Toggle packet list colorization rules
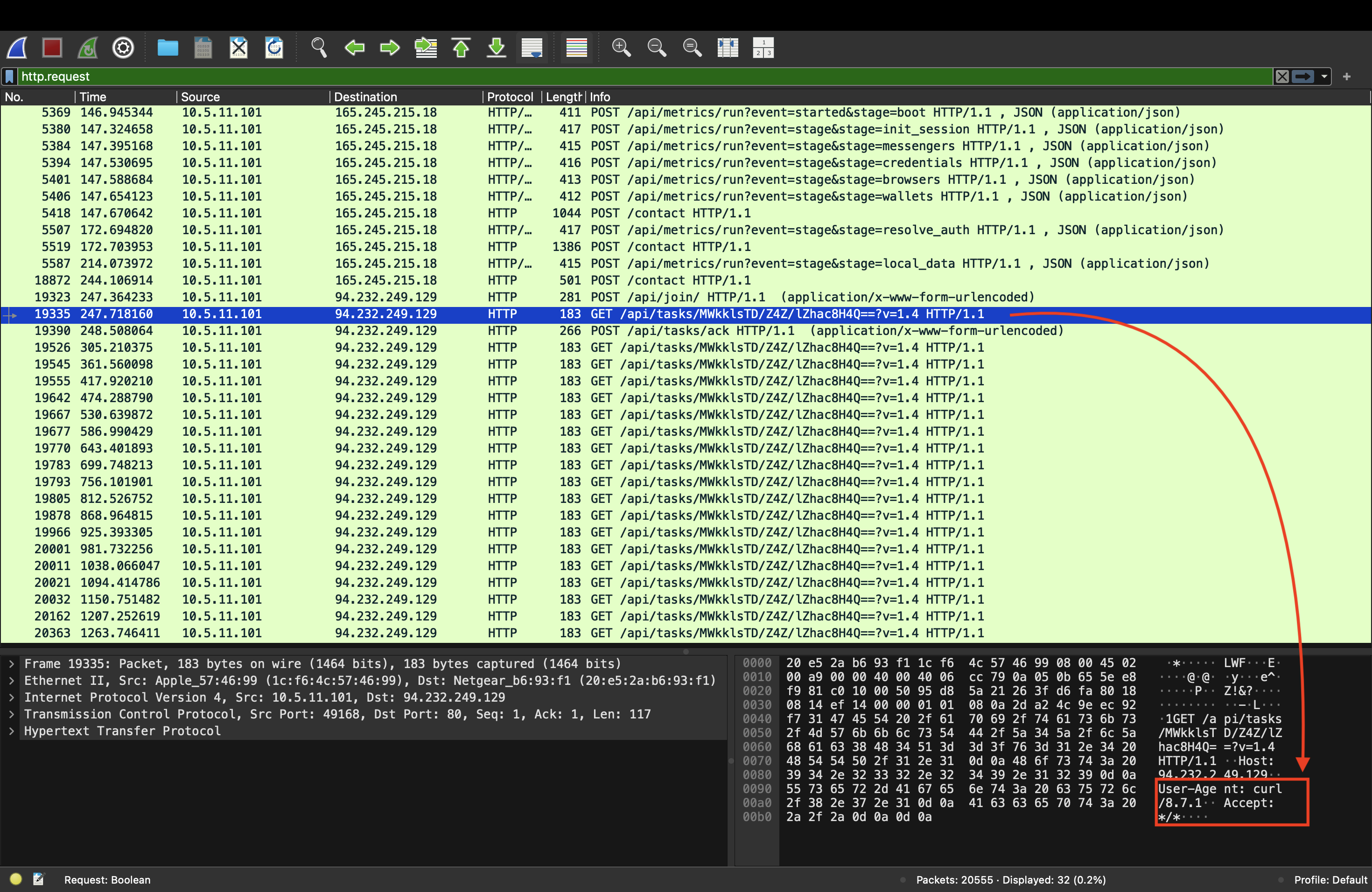Image resolution: width=1372 pixels, height=892 pixels. pos(576,48)
